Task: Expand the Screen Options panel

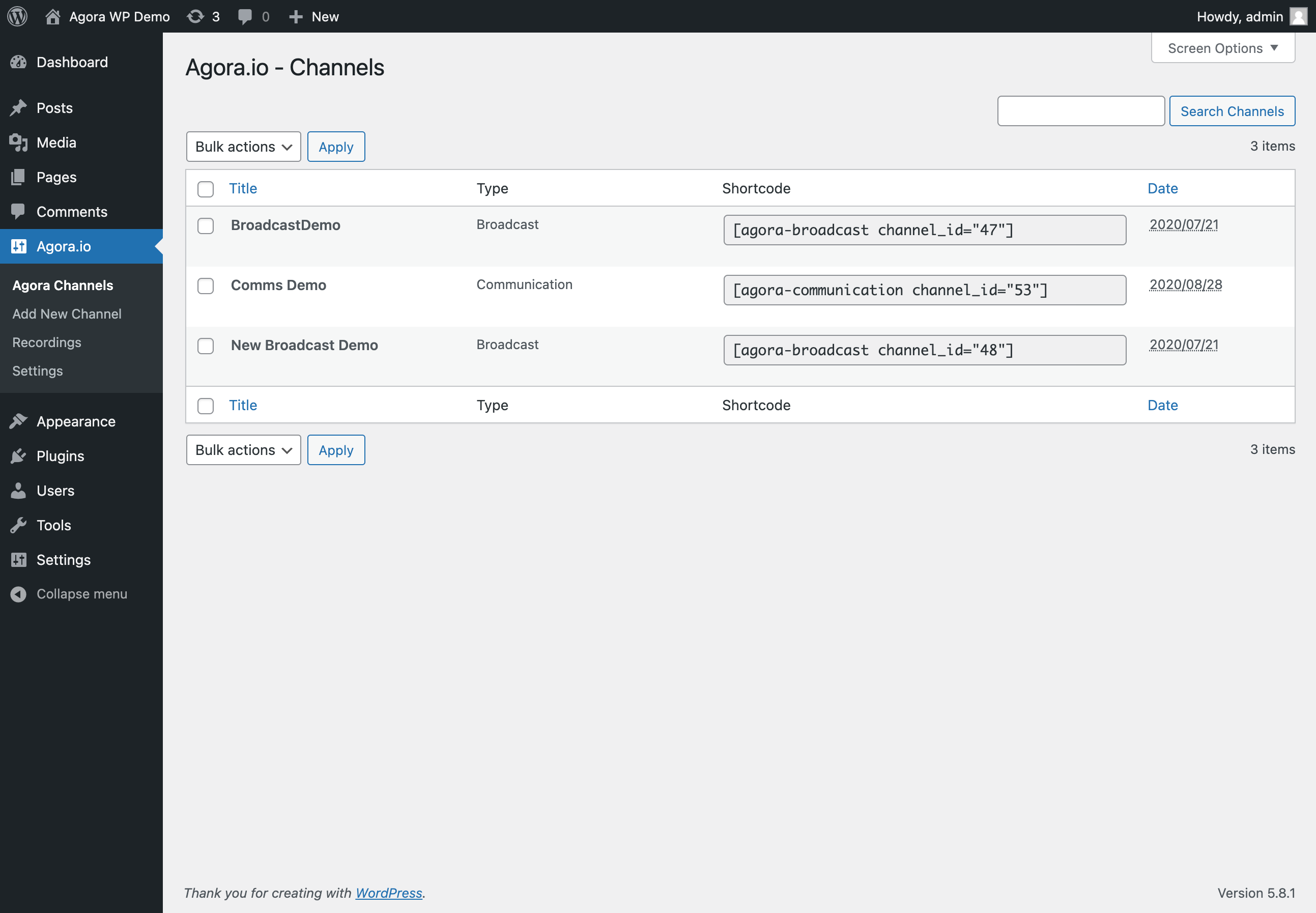Action: [x=1223, y=48]
